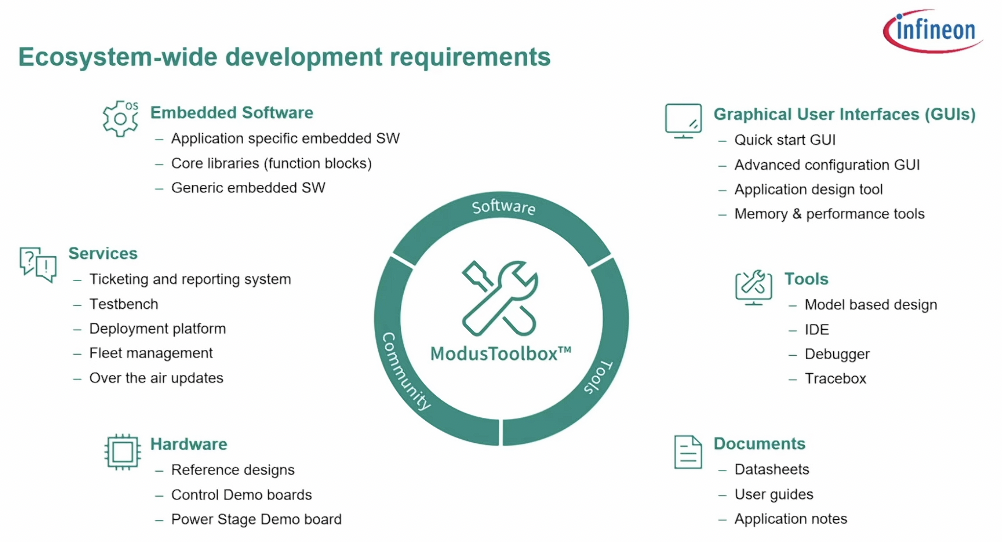Click the Infineon logo

(932, 30)
